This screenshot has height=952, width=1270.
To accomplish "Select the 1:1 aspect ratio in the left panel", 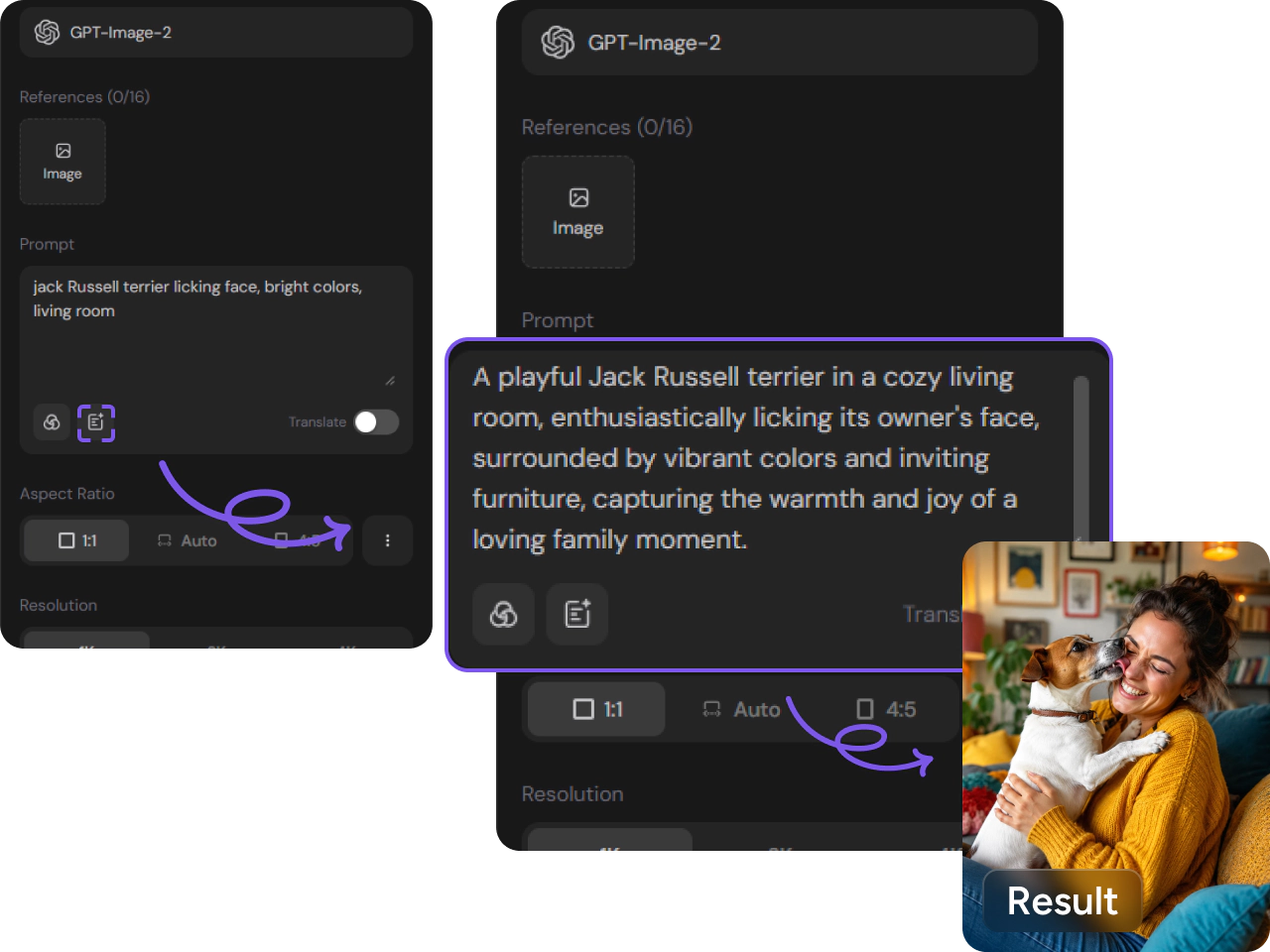I will (x=77, y=540).
